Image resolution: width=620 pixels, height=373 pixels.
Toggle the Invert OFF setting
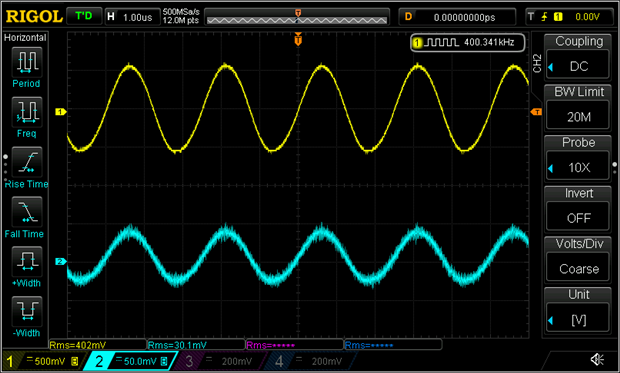(578, 210)
